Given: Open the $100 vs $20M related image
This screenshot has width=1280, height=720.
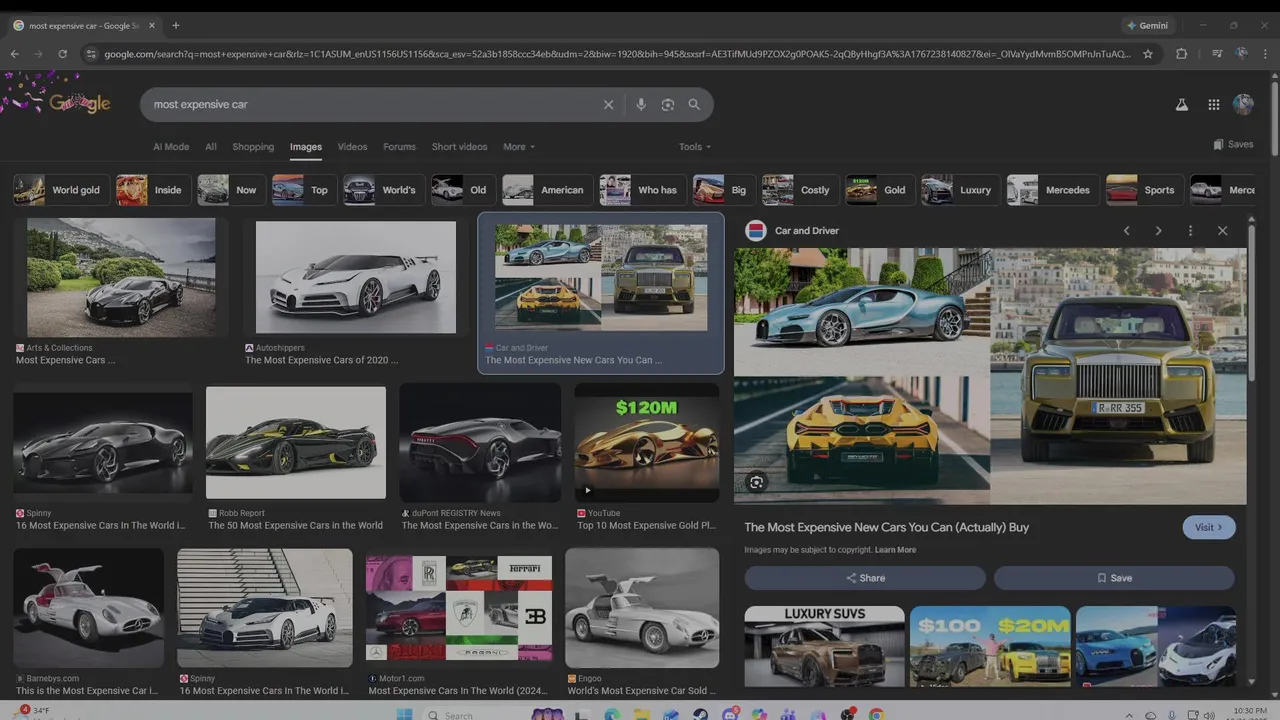Looking at the screenshot, I should click(990, 646).
